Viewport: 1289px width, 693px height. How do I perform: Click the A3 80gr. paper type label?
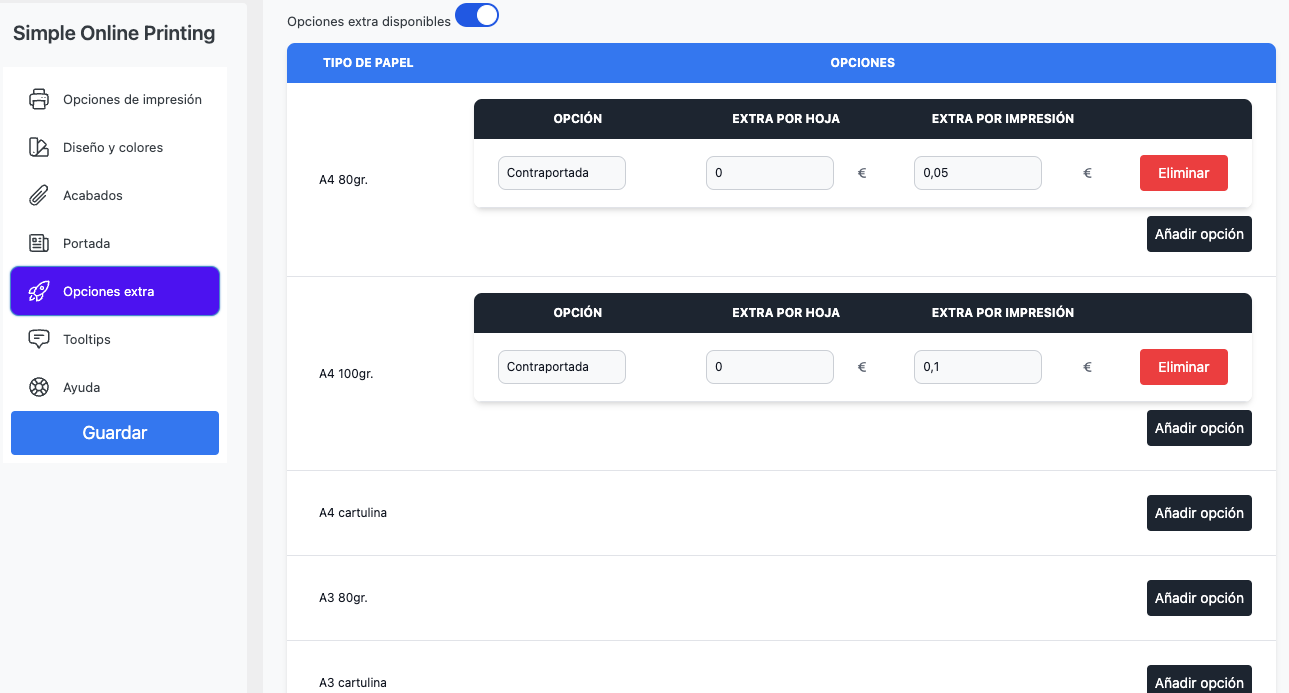point(344,598)
